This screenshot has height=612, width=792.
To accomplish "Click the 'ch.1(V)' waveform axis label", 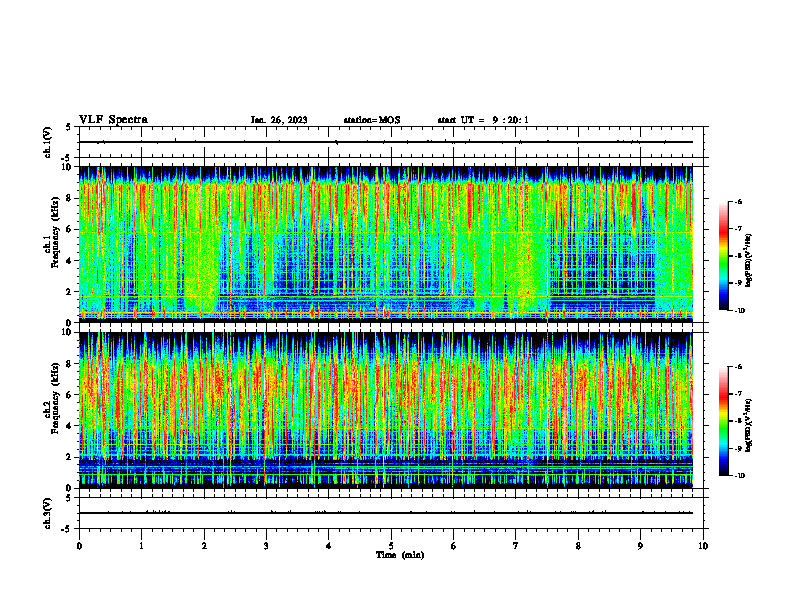I will pyautogui.click(x=47, y=142).
